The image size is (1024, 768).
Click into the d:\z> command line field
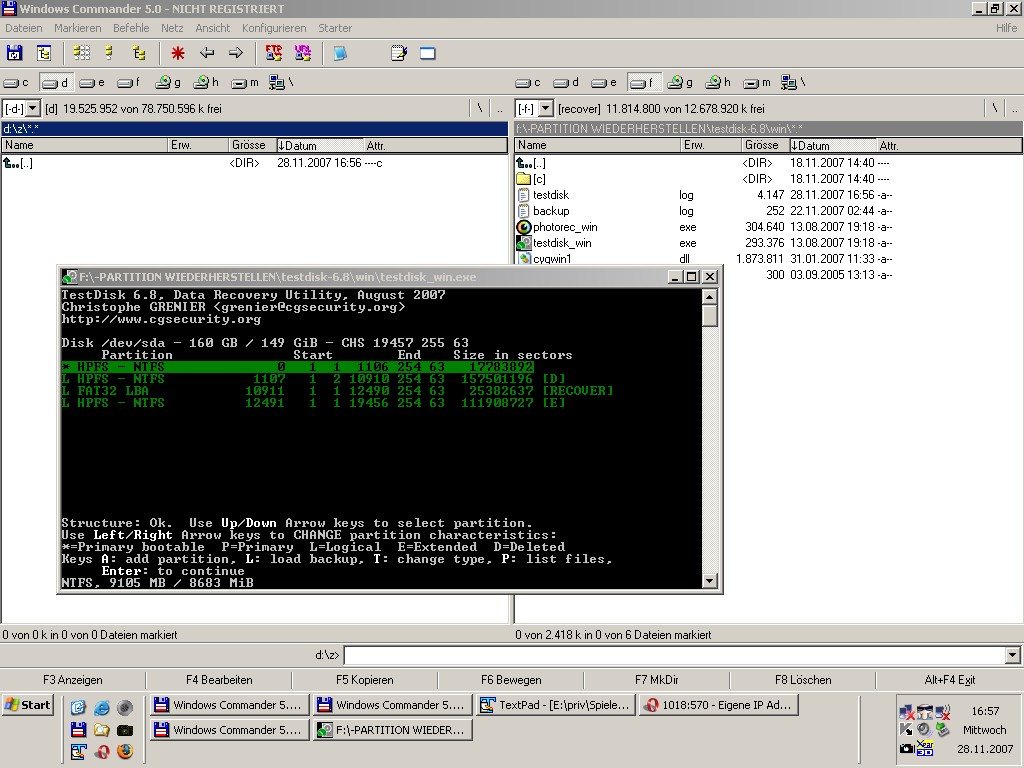(675, 654)
